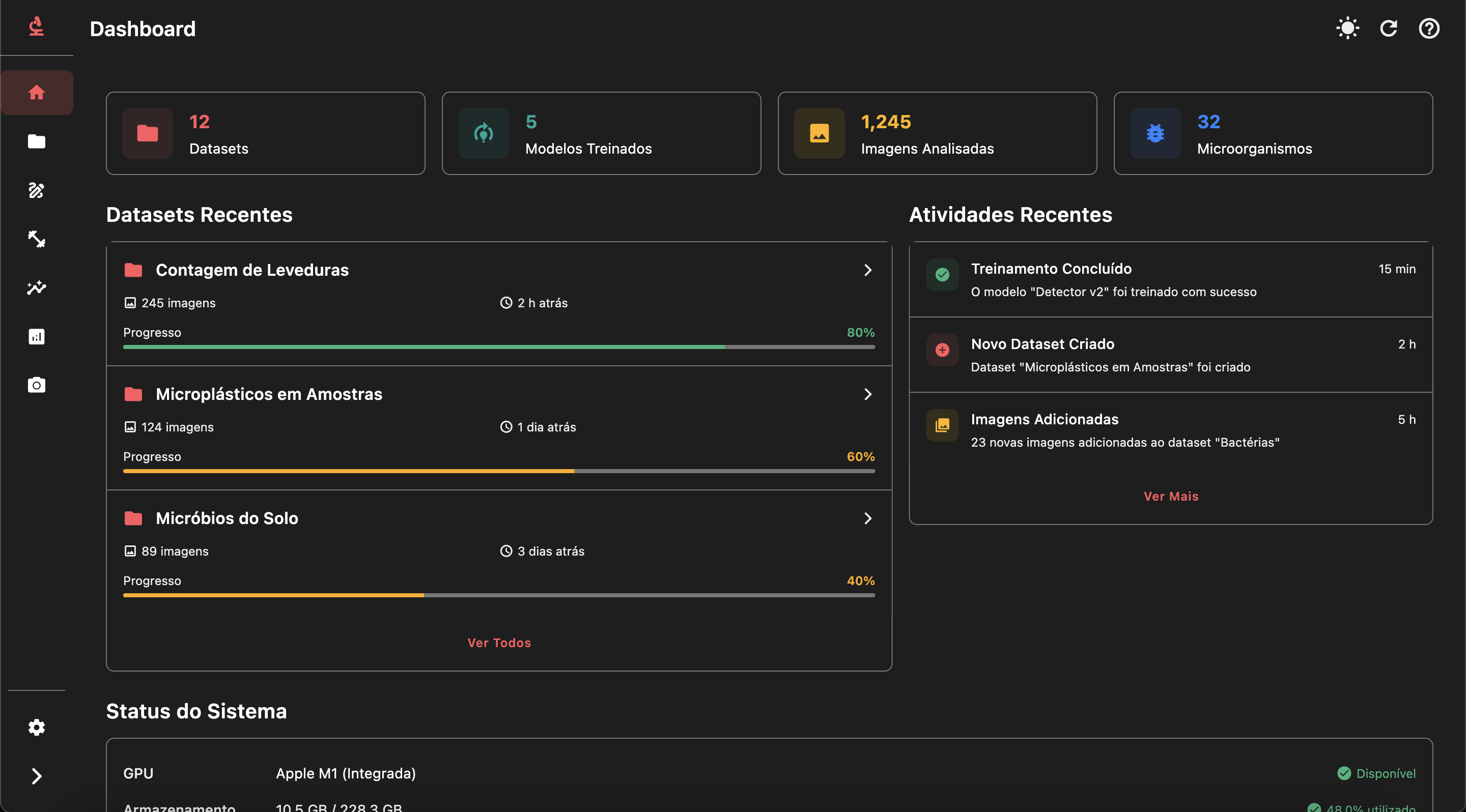Click the 89 imagens label

(x=175, y=551)
